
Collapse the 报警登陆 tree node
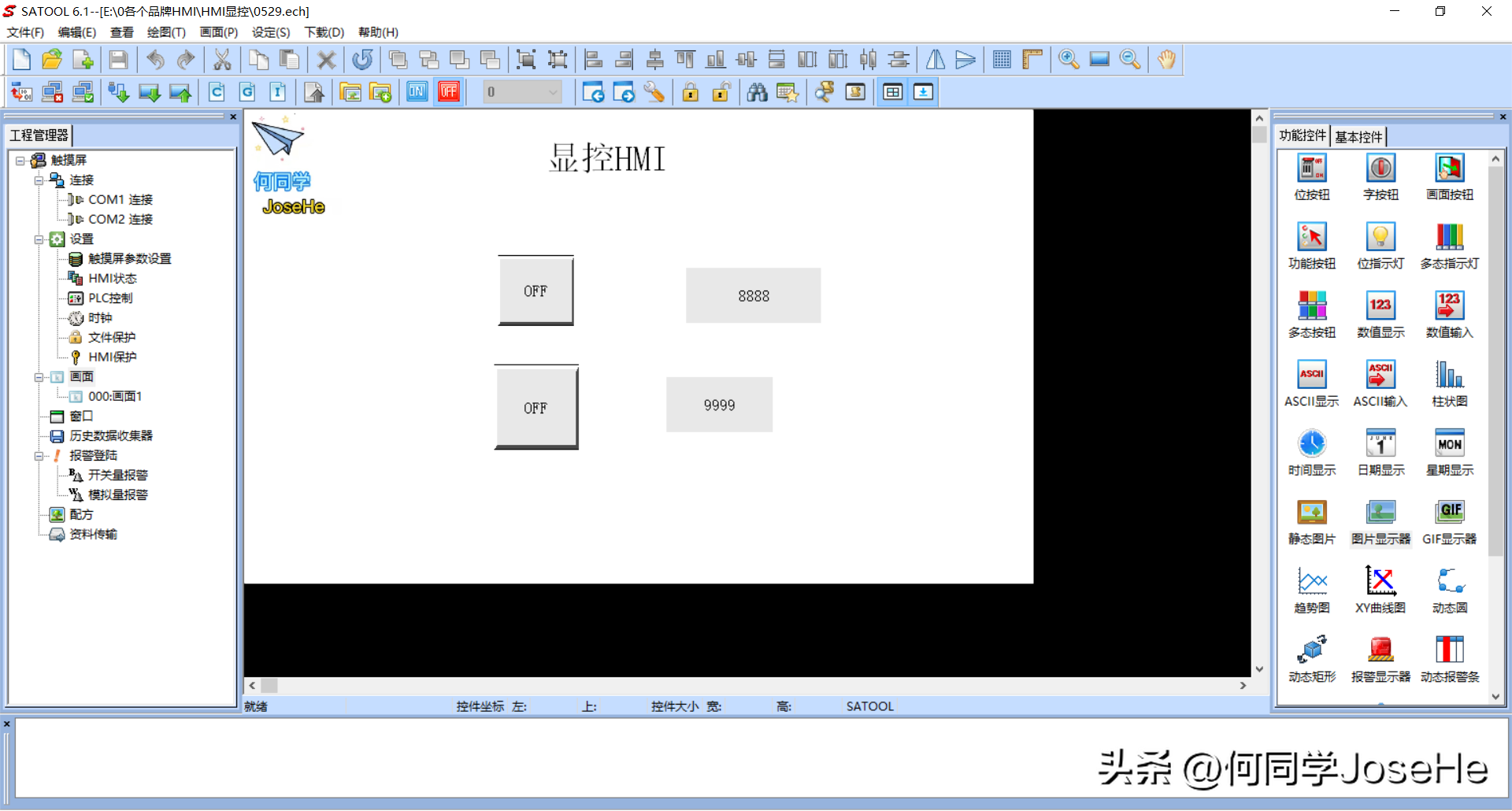[39, 456]
